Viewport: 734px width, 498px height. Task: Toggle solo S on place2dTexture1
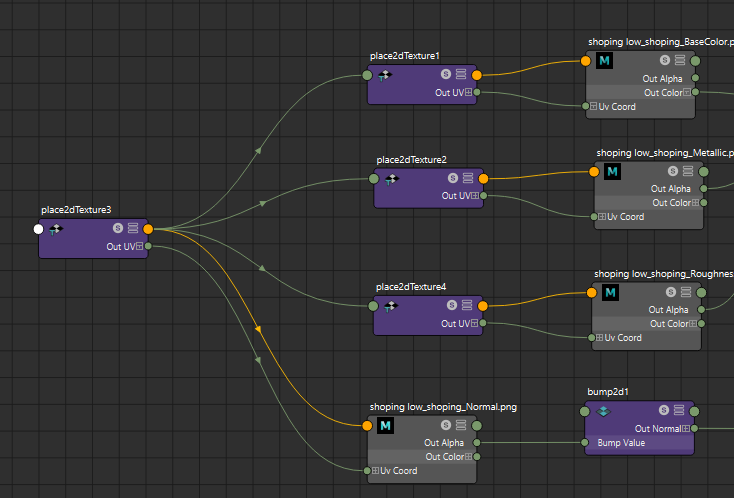tap(446, 74)
